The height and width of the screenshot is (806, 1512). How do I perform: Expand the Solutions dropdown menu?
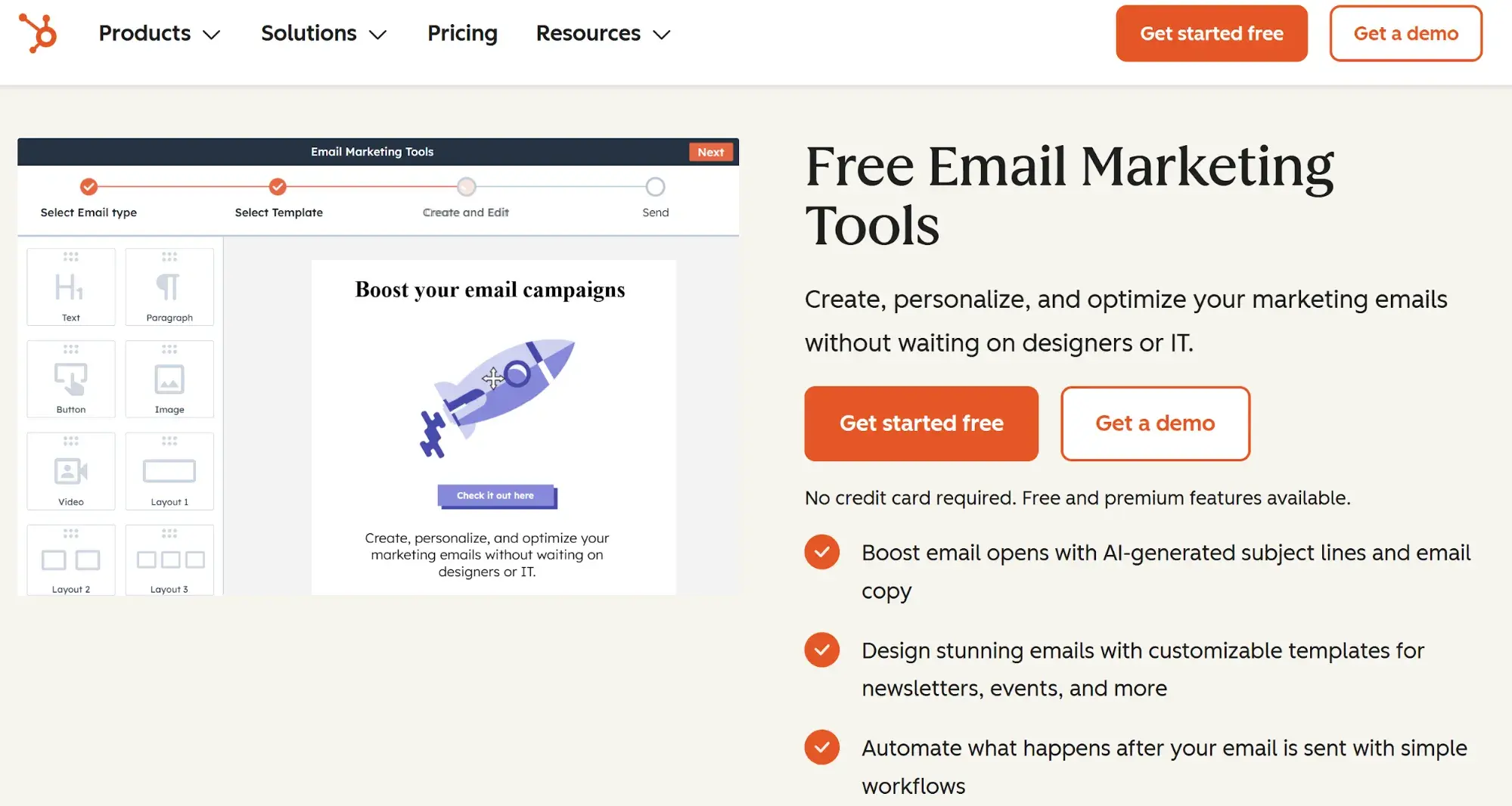coord(324,33)
